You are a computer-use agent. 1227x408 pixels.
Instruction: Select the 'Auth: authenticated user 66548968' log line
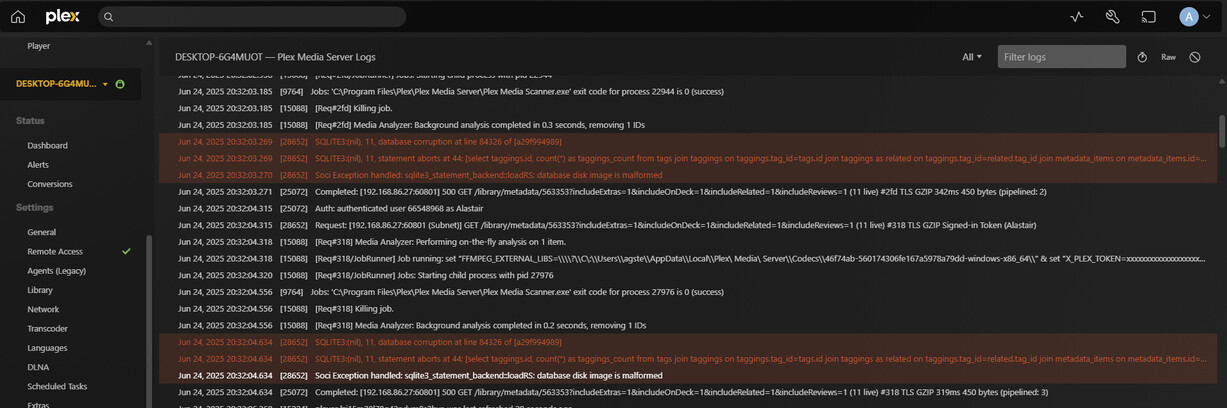point(688,208)
